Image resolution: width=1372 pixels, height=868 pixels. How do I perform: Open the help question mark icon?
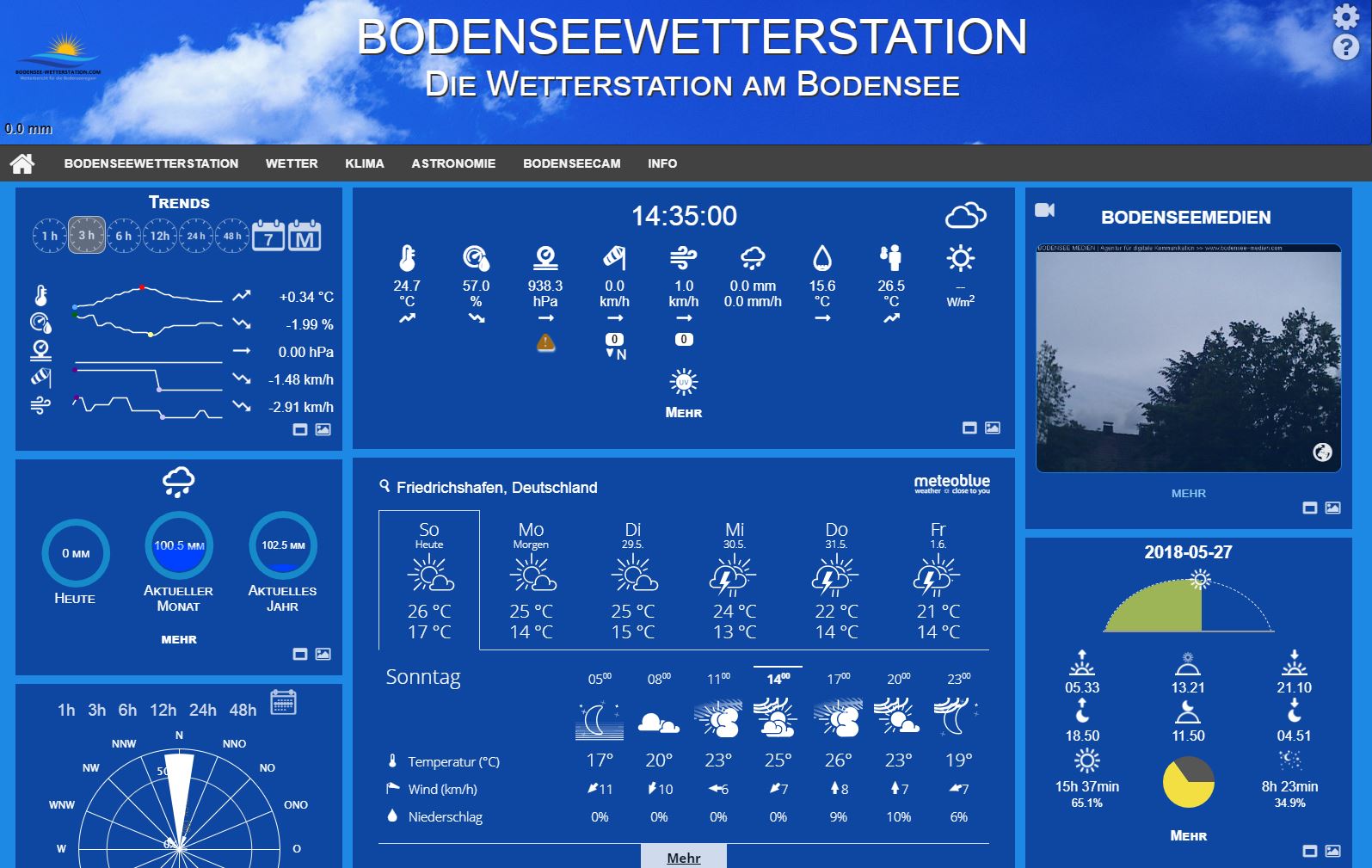tap(1345, 47)
